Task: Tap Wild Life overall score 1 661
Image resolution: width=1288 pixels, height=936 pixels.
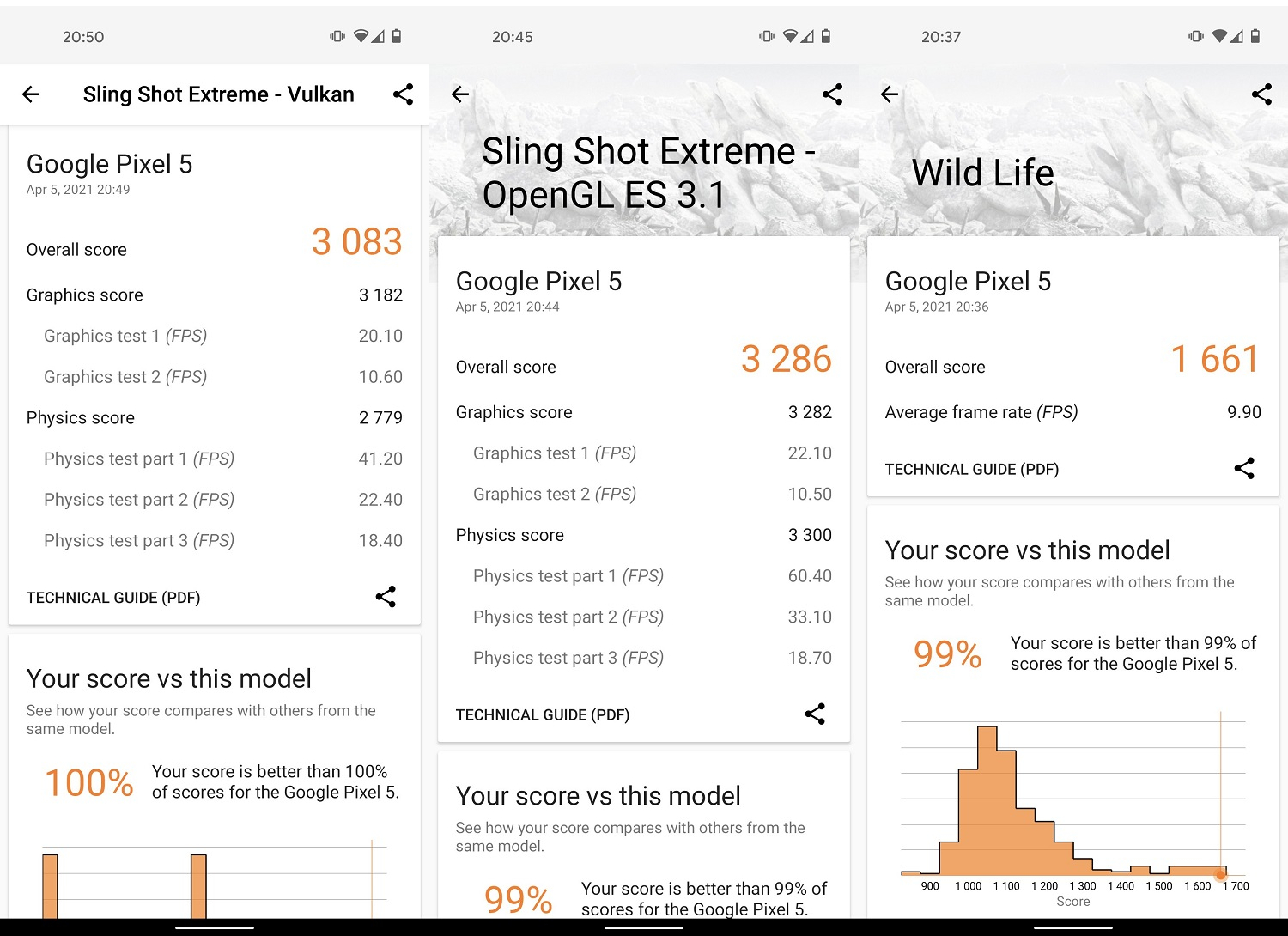Action: coord(1216,359)
